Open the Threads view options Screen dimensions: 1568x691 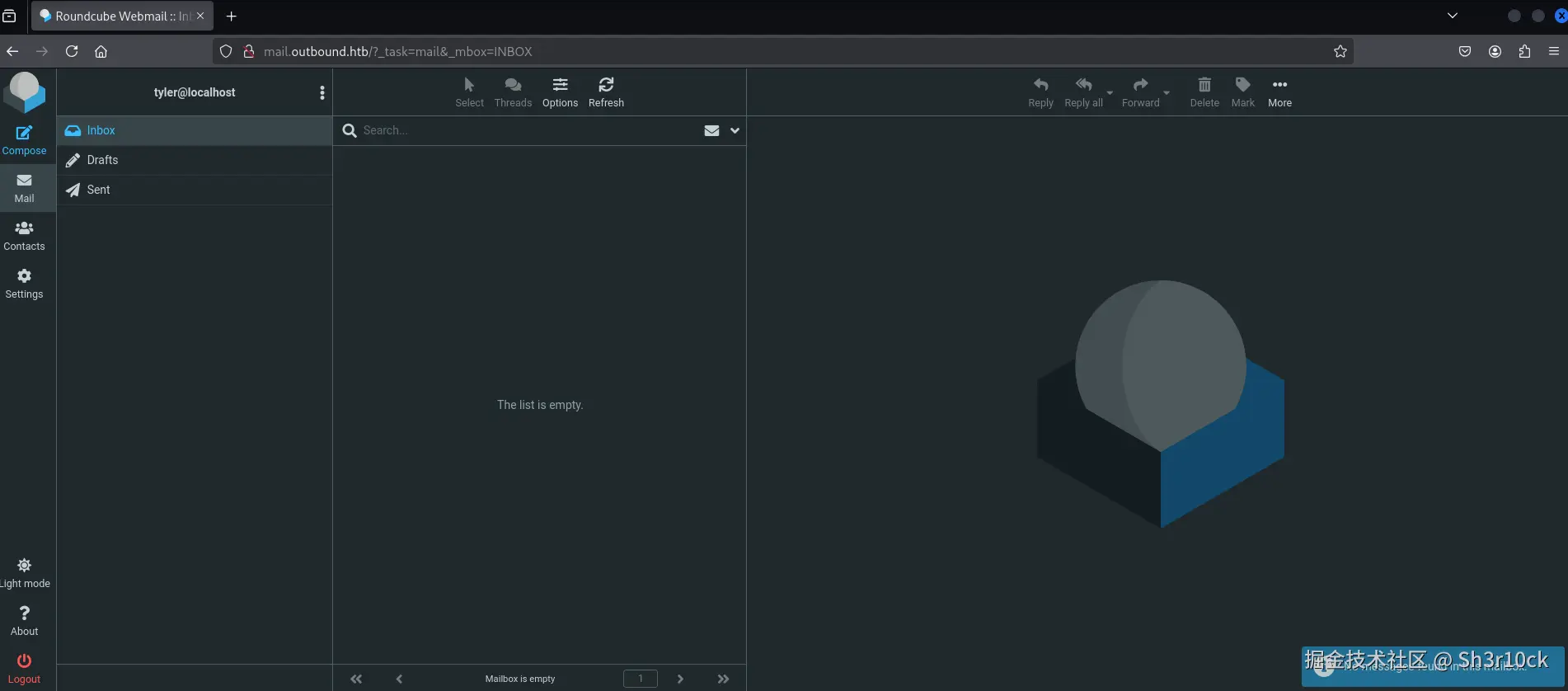coord(513,92)
